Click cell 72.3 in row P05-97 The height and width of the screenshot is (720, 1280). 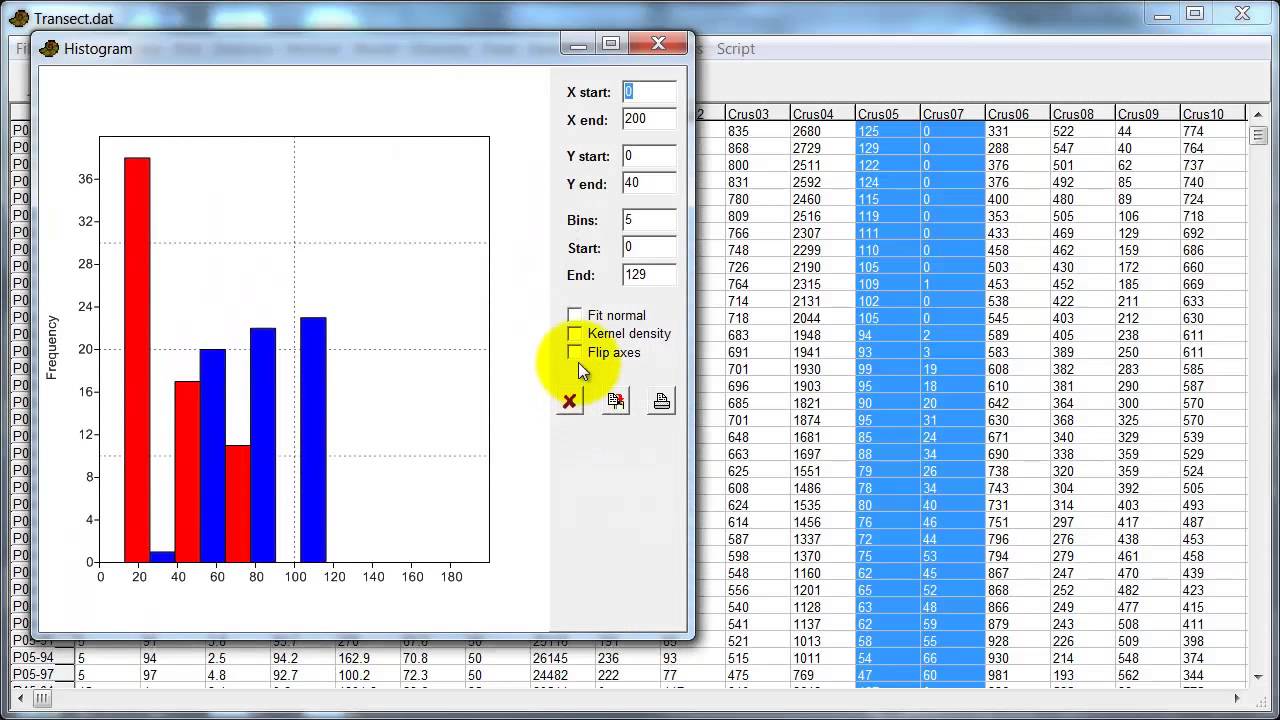pyautogui.click(x=433, y=675)
